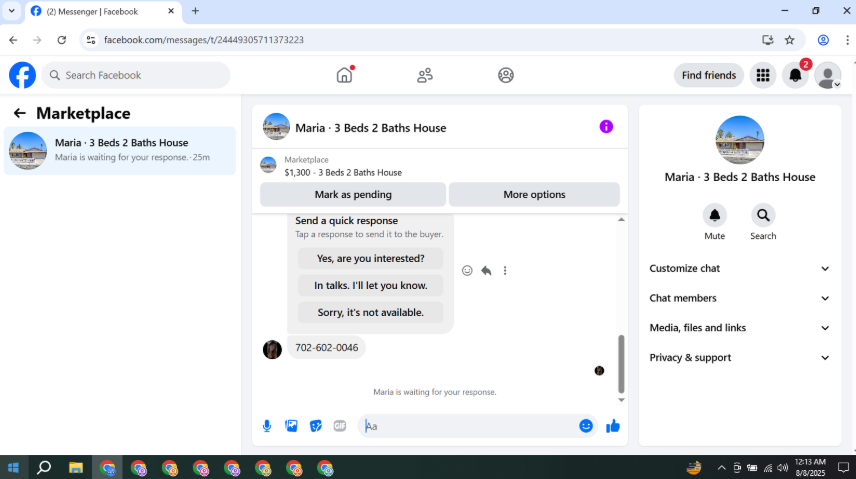Click the address bar URL

pyautogui.click(x=204, y=40)
